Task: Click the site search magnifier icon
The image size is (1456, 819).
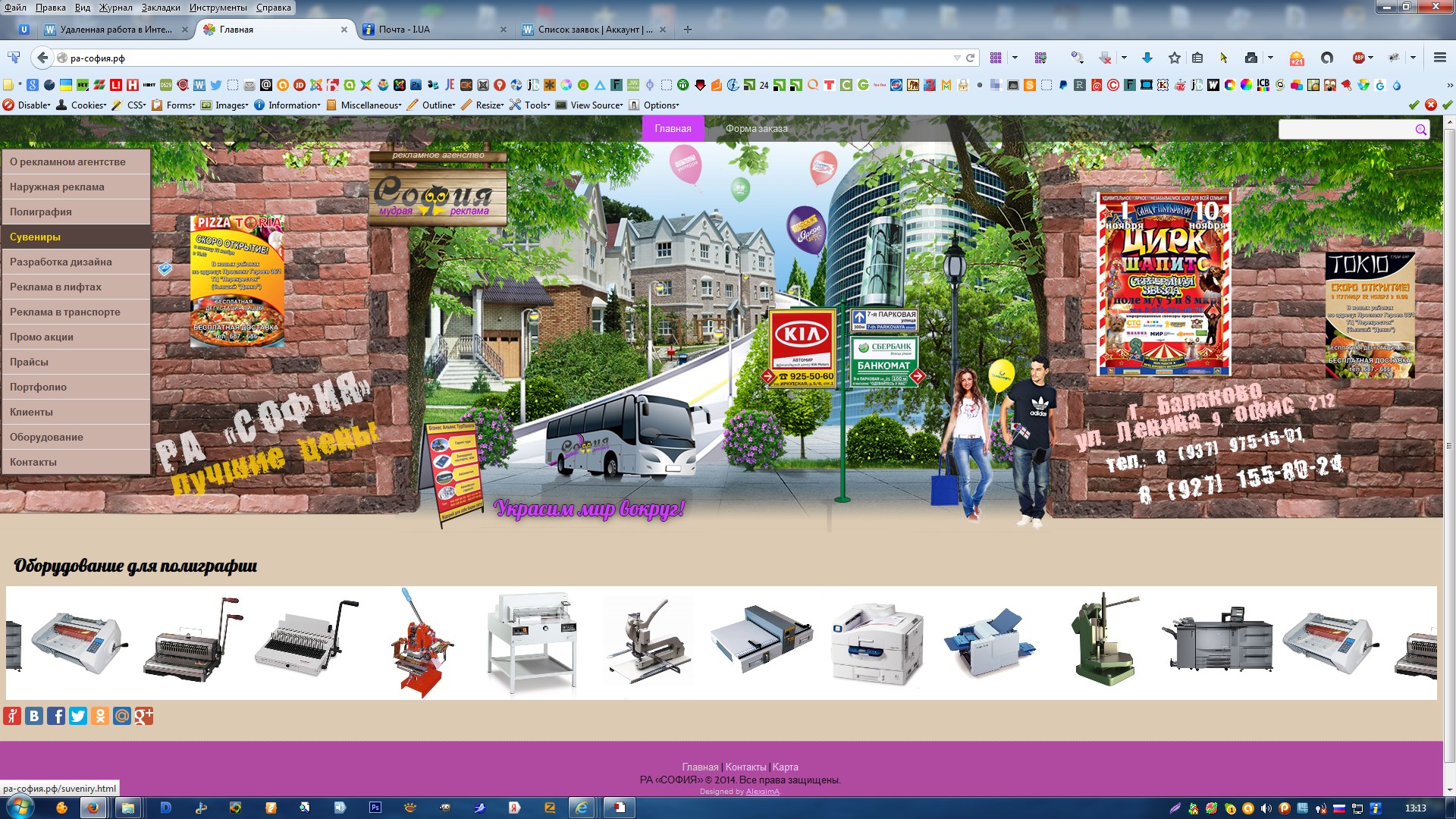Action: click(x=1420, y=130)
